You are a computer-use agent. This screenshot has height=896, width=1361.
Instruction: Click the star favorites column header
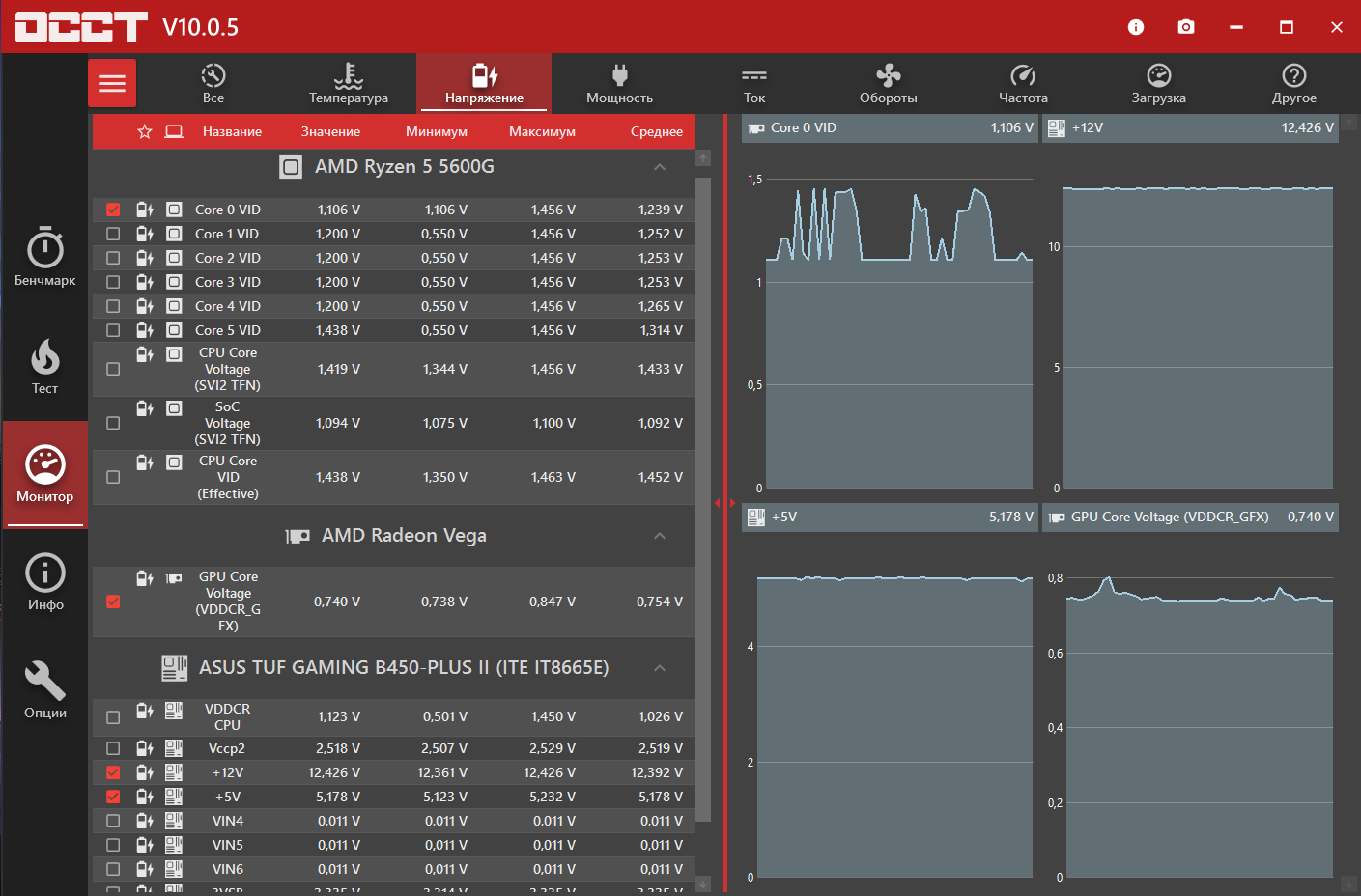(x=145, y=131)
